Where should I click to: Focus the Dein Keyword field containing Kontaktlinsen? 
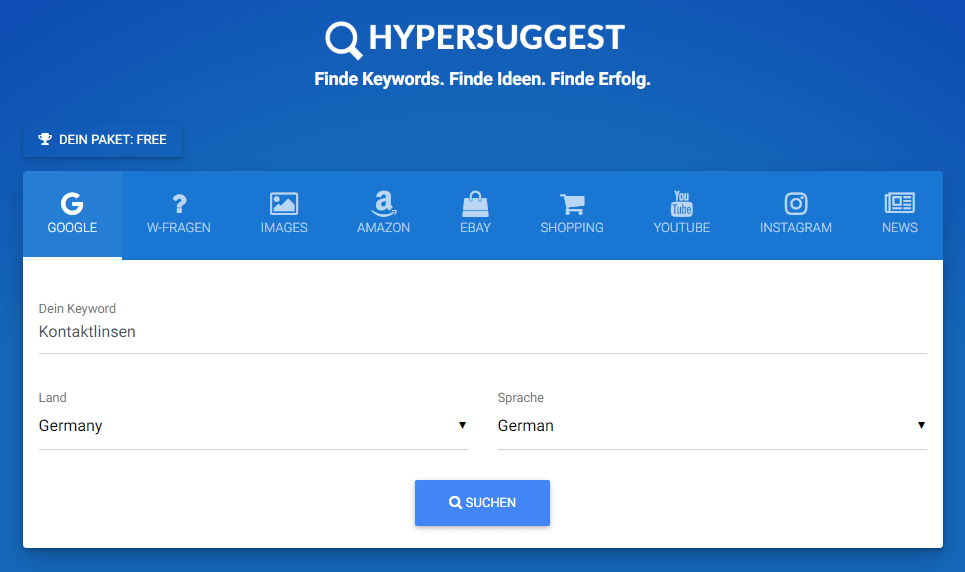tap(482, 332)
